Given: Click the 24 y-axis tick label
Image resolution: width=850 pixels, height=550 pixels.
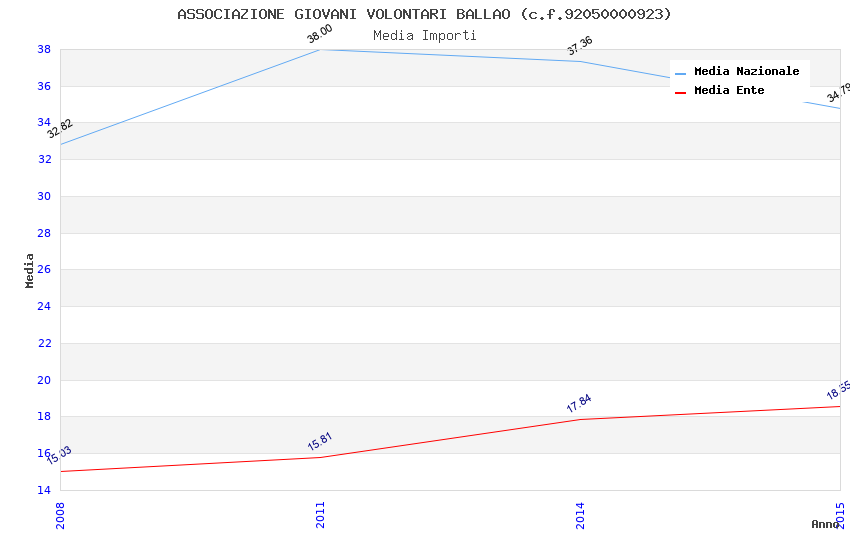Looking at the screenshot, I should 44,306.
